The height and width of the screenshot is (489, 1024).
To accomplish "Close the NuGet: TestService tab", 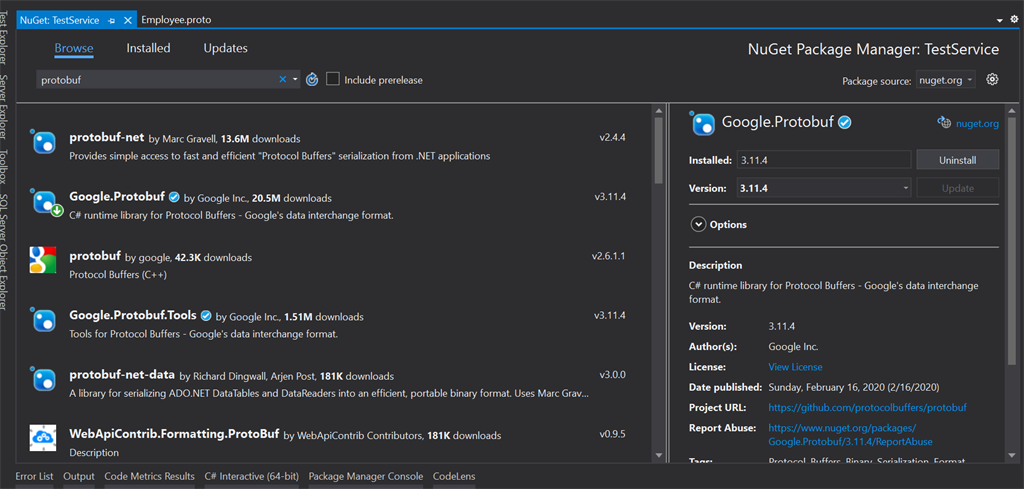I will pos(127,20).
